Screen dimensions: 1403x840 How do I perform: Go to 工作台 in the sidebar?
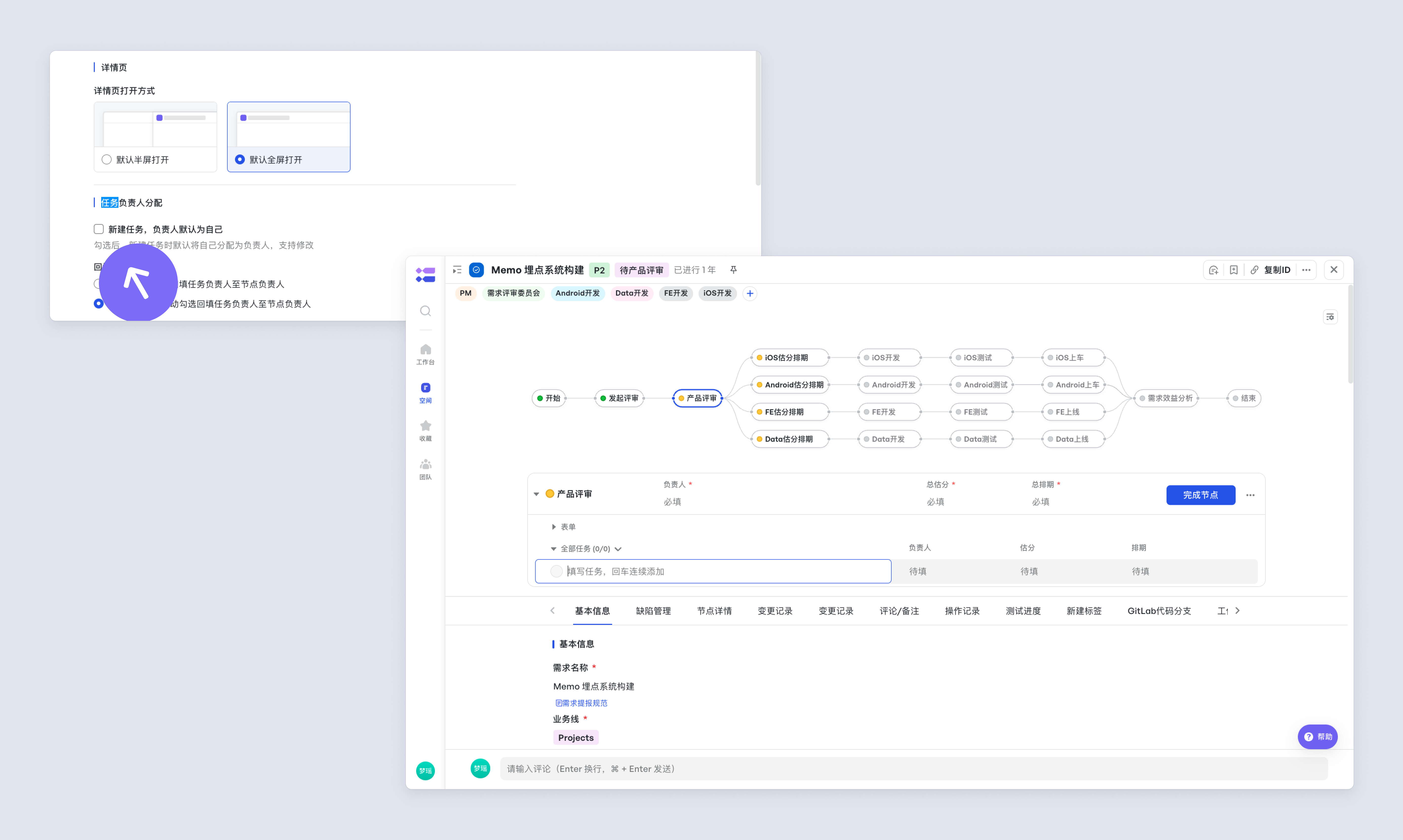tap(425, 354)
